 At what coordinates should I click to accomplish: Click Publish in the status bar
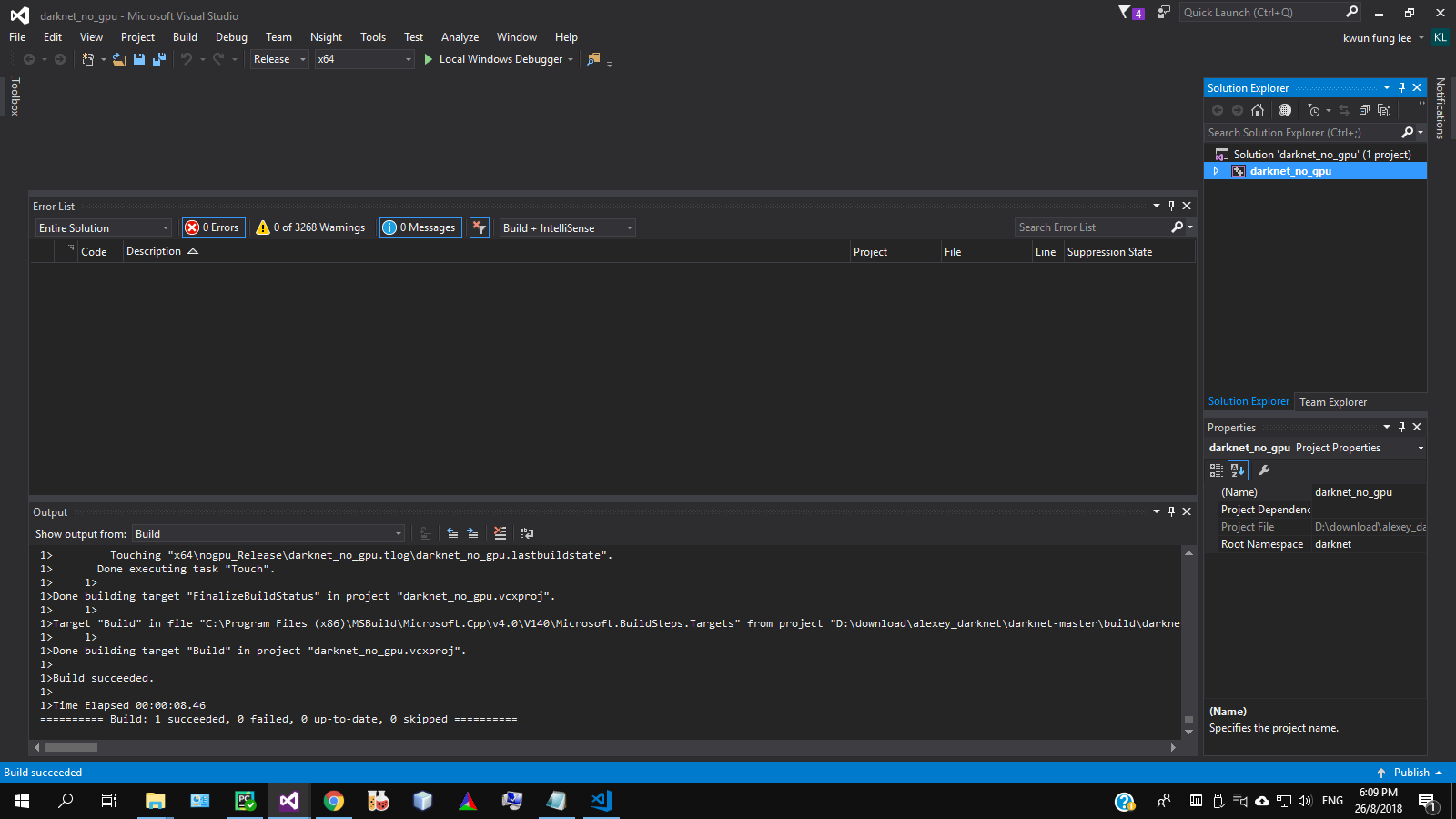click(x=1410, y=773)
